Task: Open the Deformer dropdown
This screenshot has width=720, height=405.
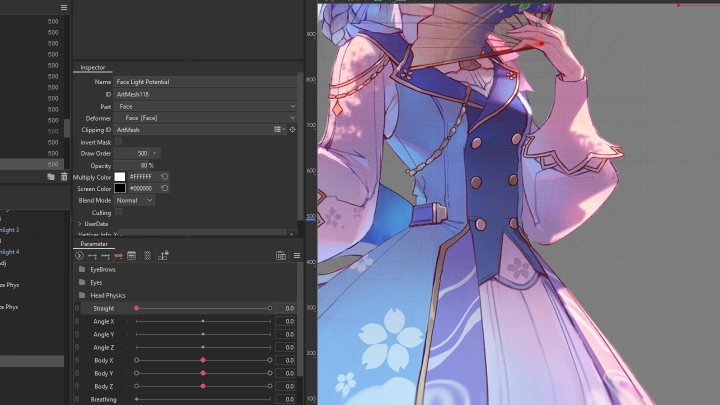Action: (205, 118)
